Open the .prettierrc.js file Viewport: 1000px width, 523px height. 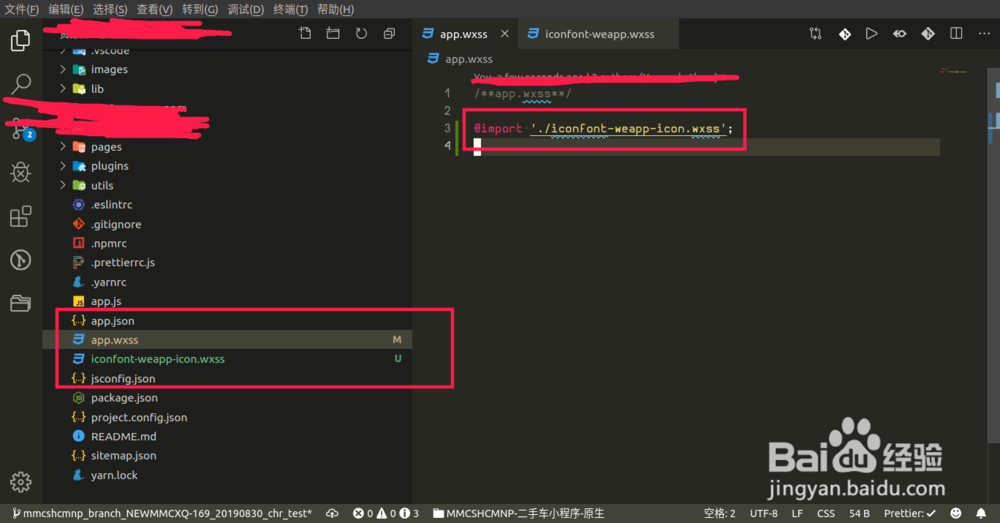[228, 262]
